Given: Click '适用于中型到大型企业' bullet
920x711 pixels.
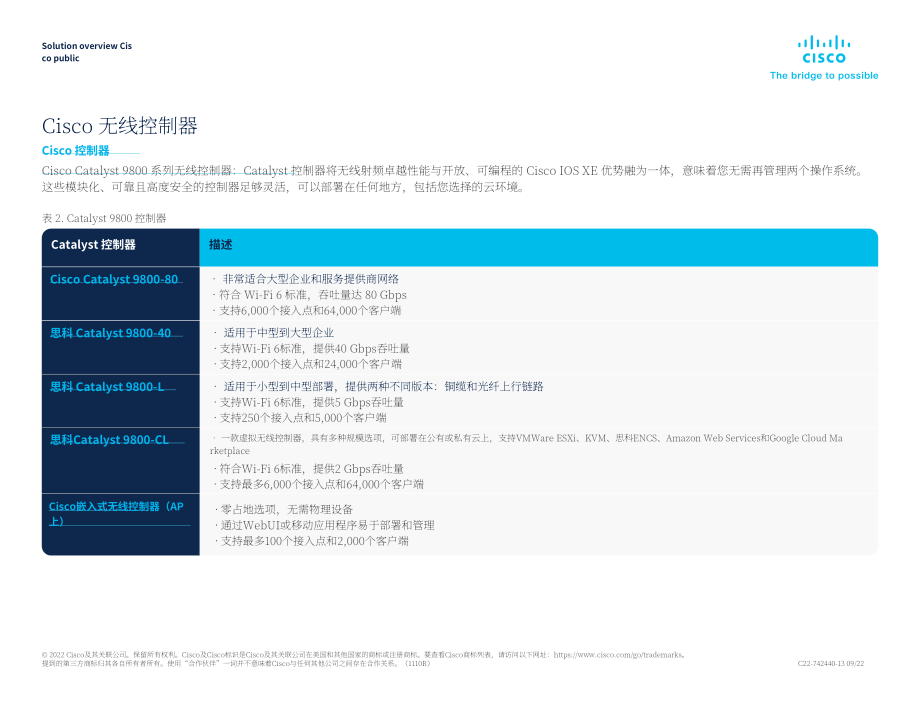Looking at the screenshot, I should [278, 333].
